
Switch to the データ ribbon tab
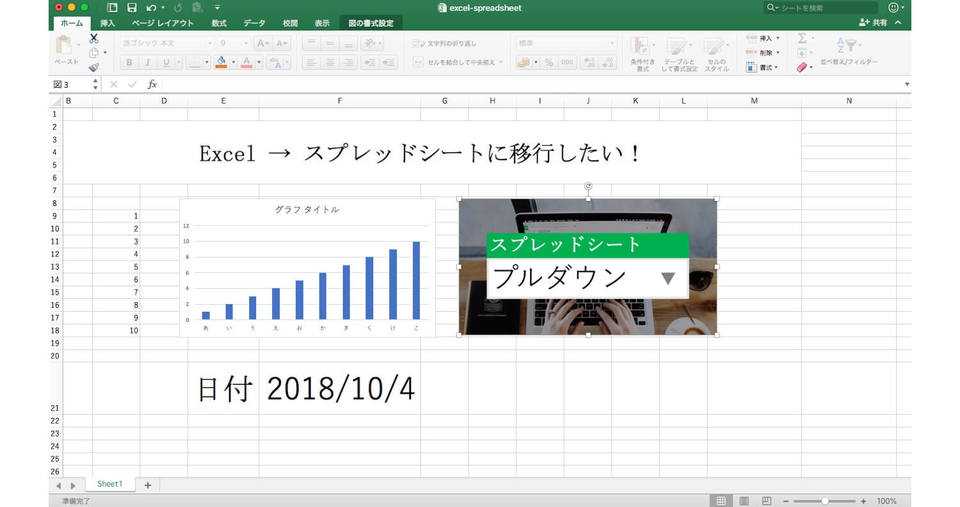coord(254,22)
